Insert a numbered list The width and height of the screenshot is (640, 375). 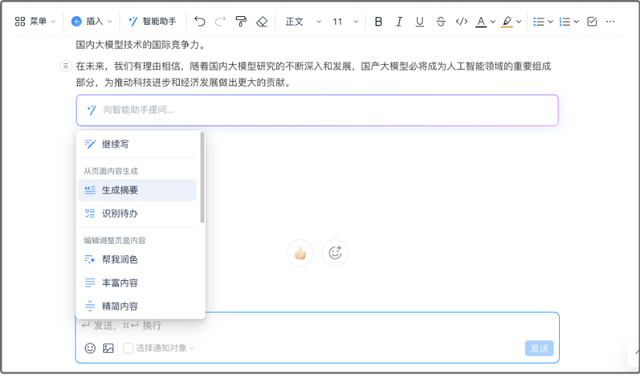coord(564,21)
